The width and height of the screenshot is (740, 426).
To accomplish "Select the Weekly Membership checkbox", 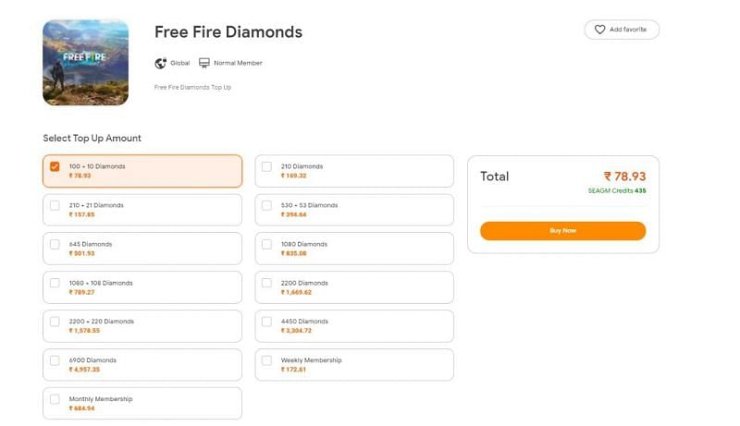I will (267, 361).
